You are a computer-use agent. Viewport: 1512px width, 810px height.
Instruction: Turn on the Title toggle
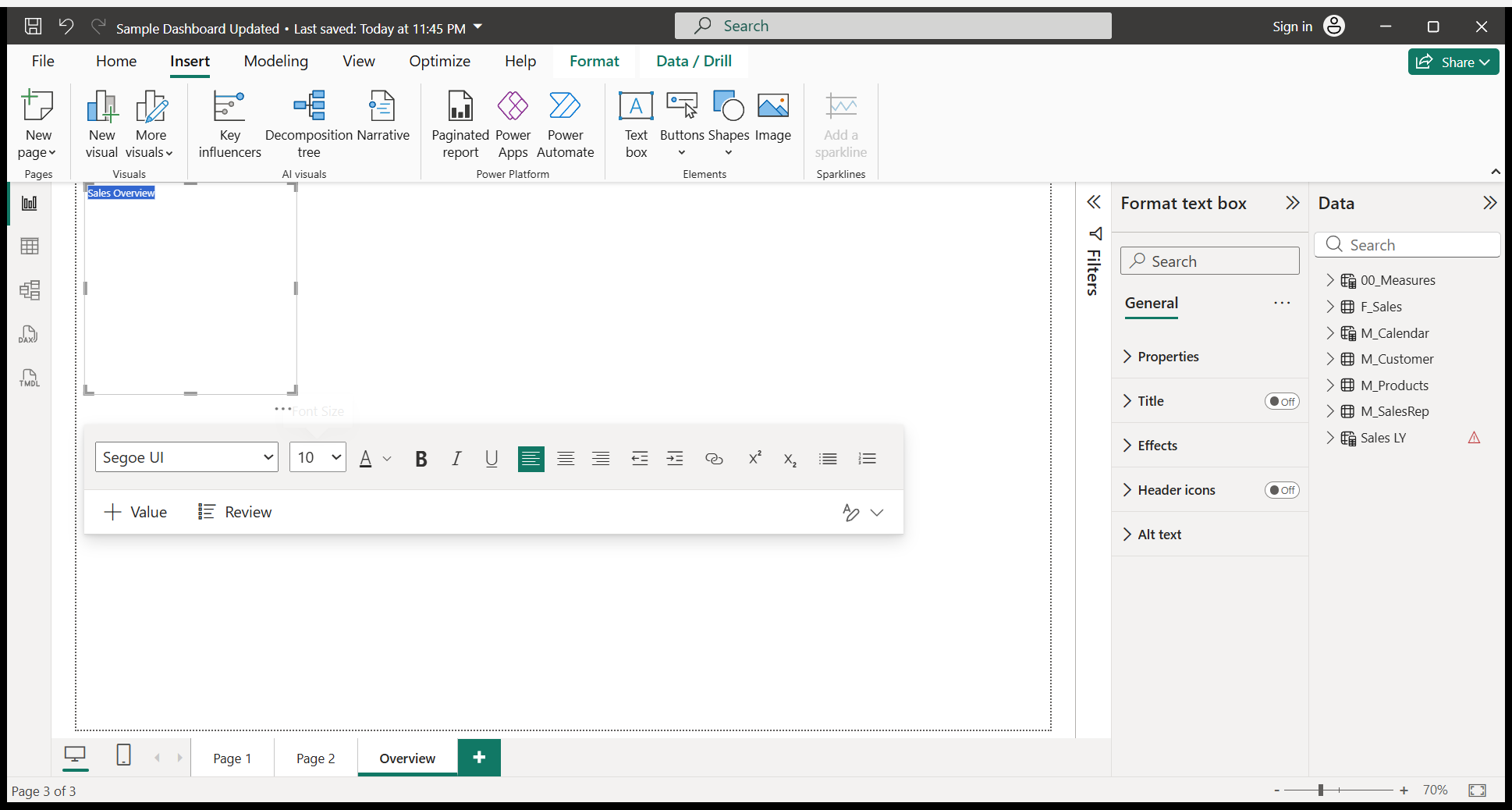tap(1281, 401)
